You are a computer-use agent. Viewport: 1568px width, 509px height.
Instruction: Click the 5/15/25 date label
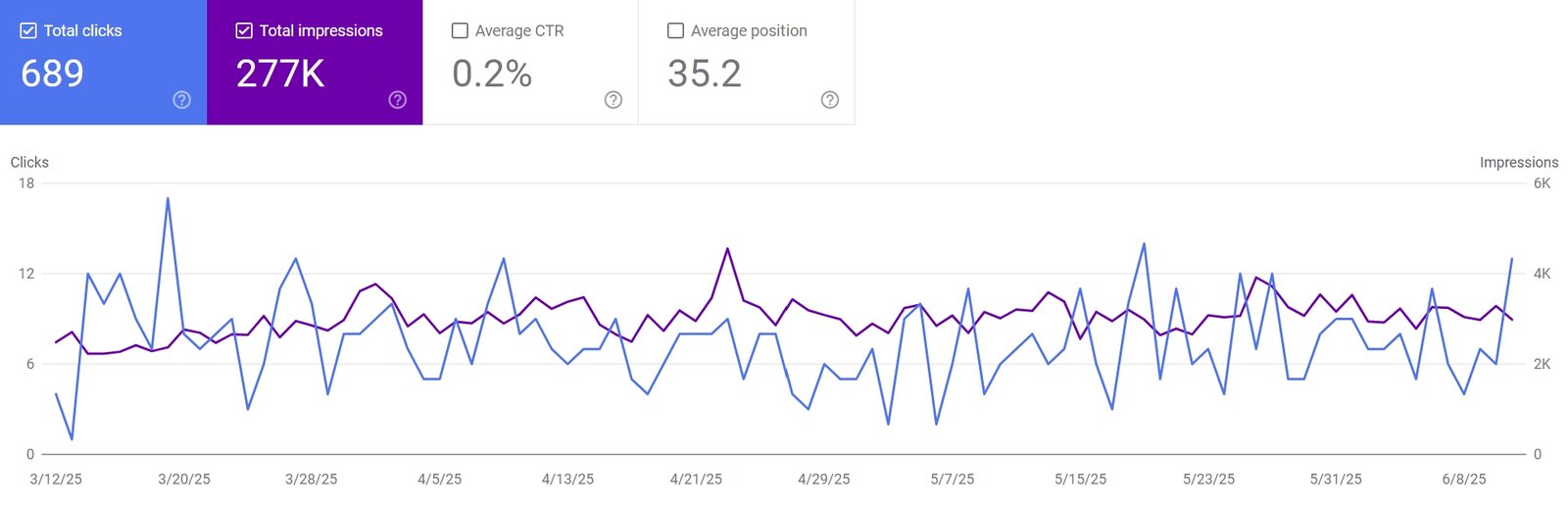click(1080, 479)
